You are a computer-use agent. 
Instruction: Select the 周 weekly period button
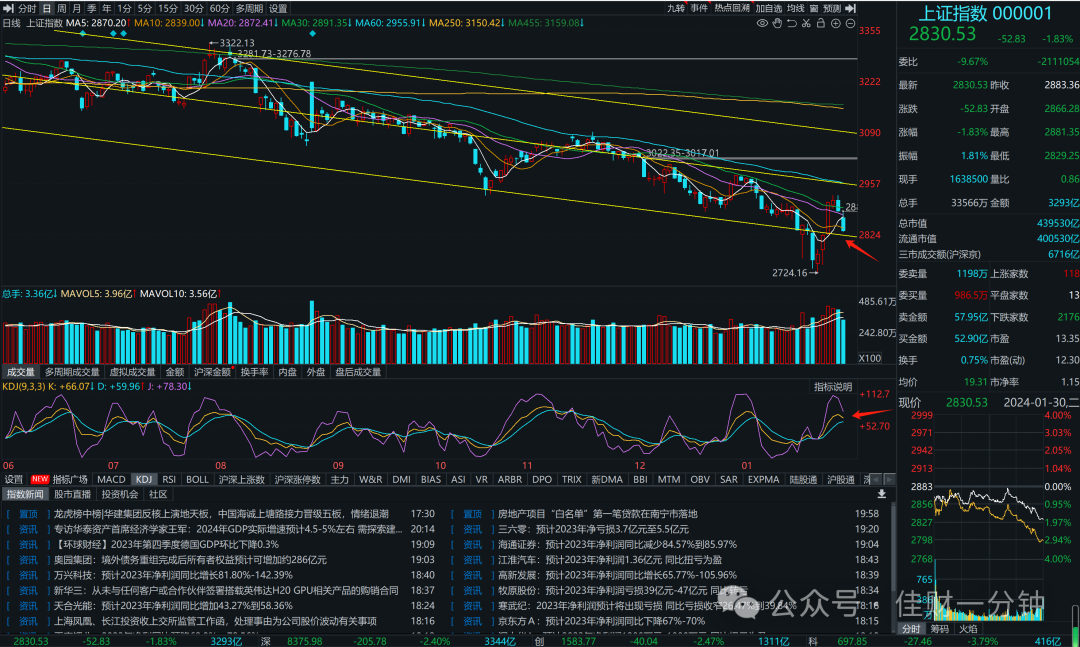(61, 8)
